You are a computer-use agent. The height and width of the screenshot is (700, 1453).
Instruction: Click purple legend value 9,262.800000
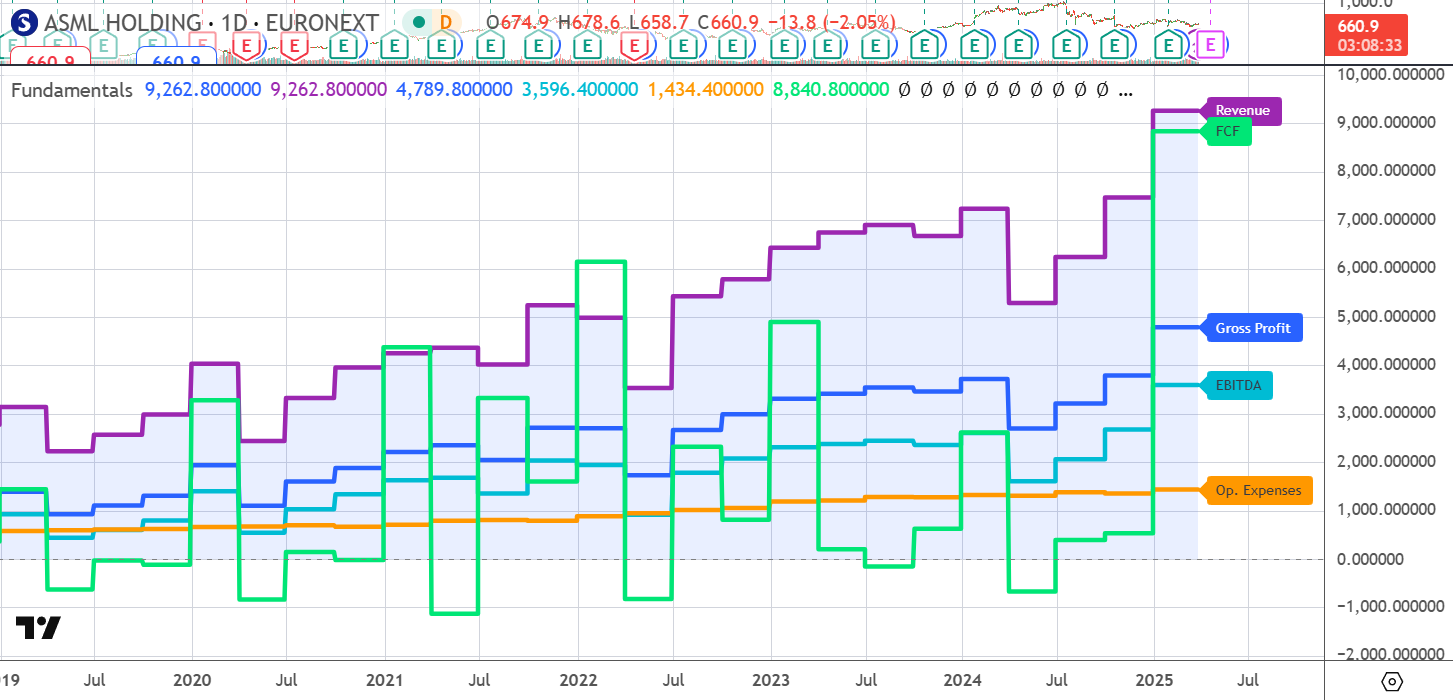click(x=328, y=90)
